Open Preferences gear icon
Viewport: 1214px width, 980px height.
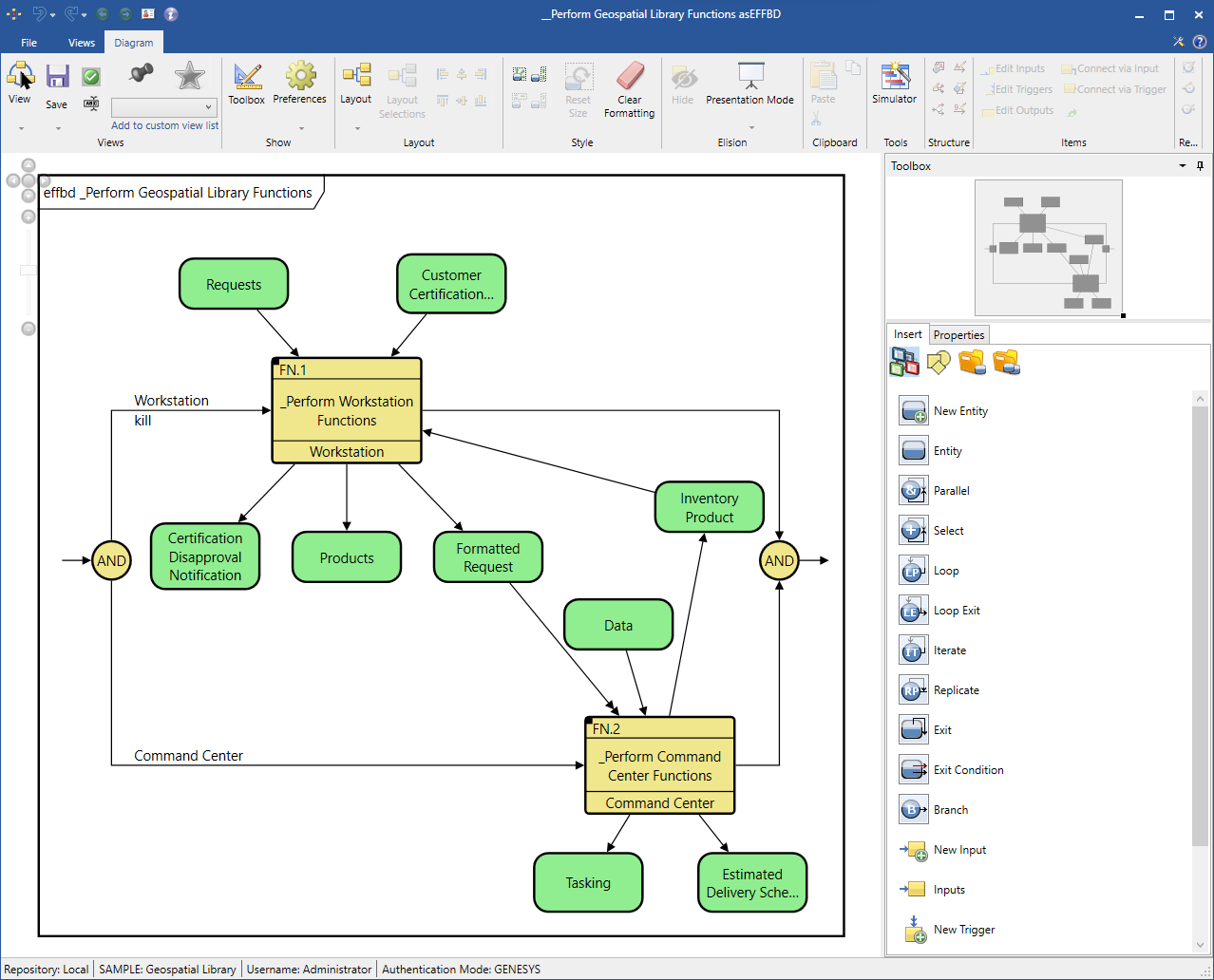pyautogui.click(x=300, y=78)
